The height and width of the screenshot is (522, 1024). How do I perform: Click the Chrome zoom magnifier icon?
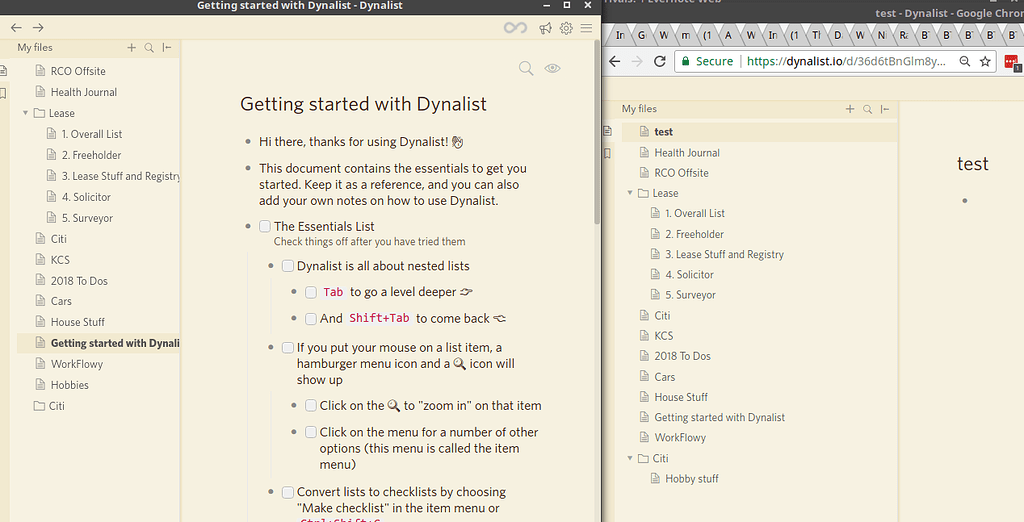[965, 61]
